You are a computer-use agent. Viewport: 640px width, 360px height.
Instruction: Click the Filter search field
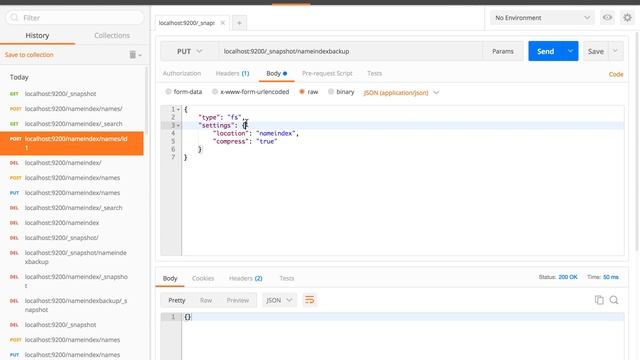tap(75, 18)
